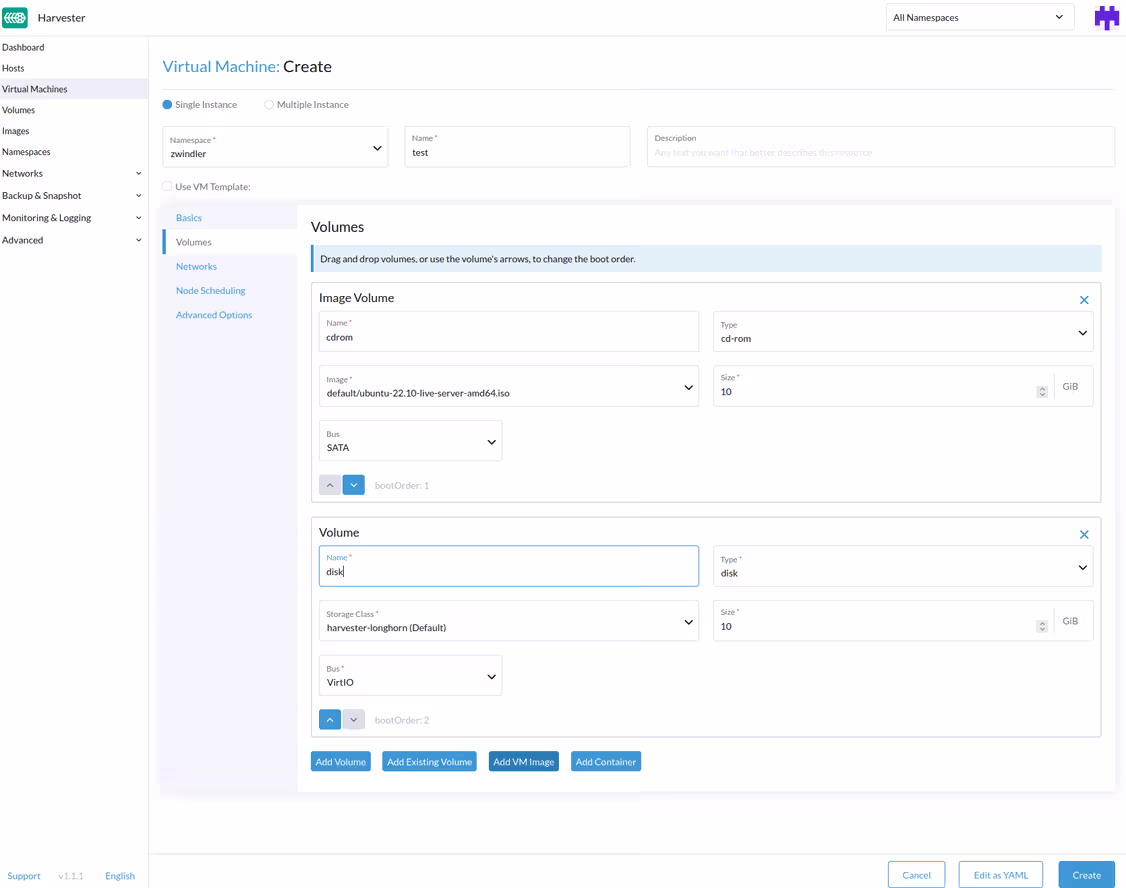Select the Multiple Instance option
The height and width of the screenshot is (888, 1126).
coord(269,105)
